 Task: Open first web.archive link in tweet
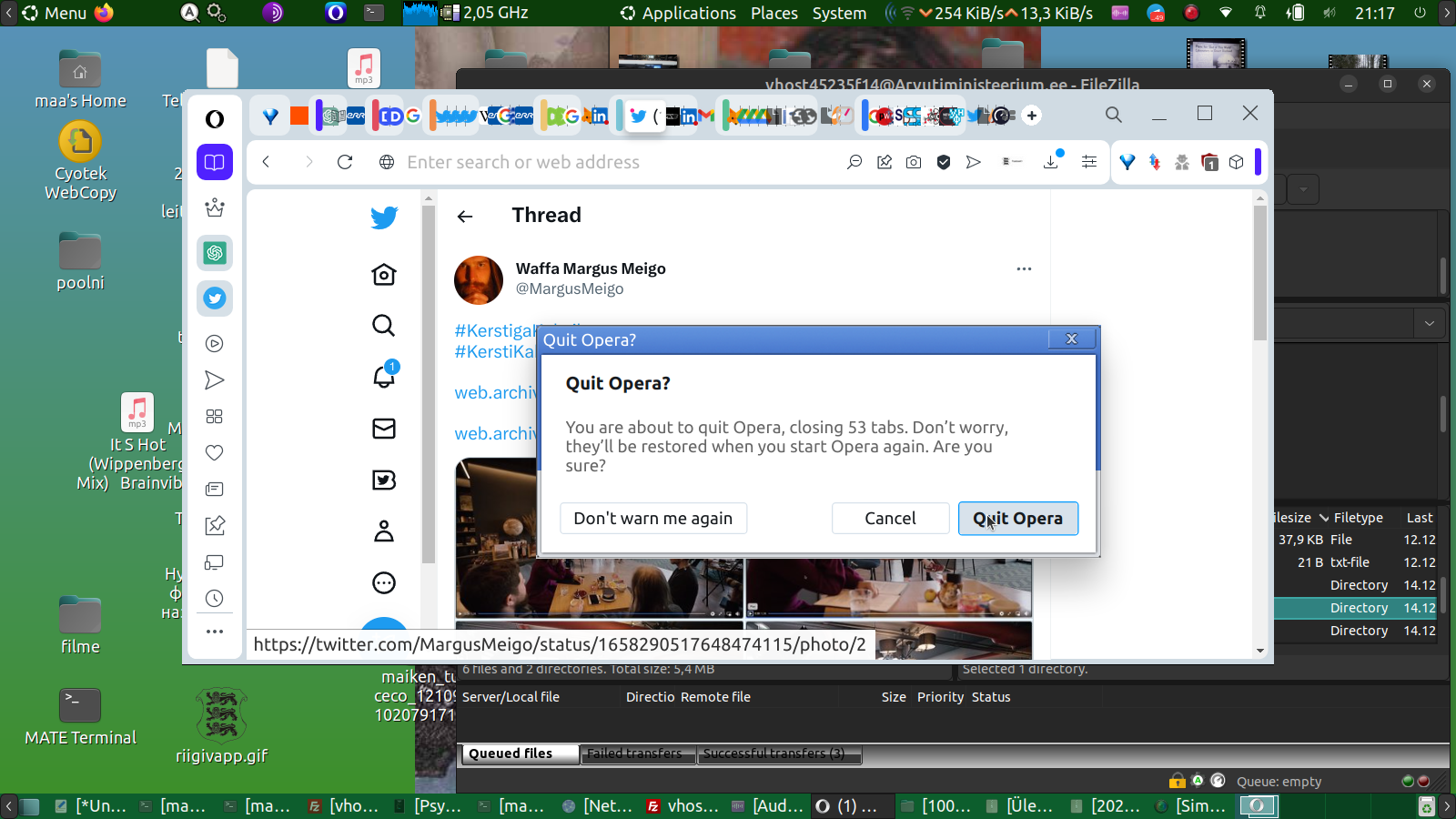point(497,393)
